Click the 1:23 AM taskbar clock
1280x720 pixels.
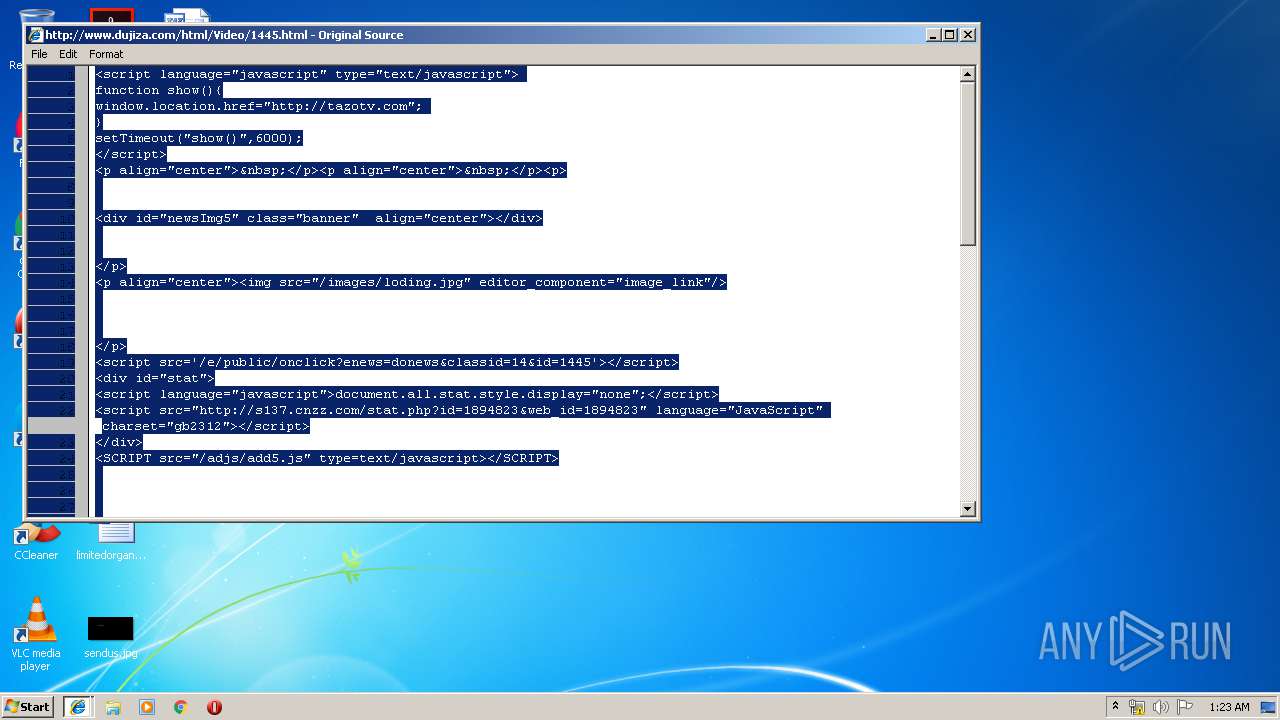click(1229, 706)
